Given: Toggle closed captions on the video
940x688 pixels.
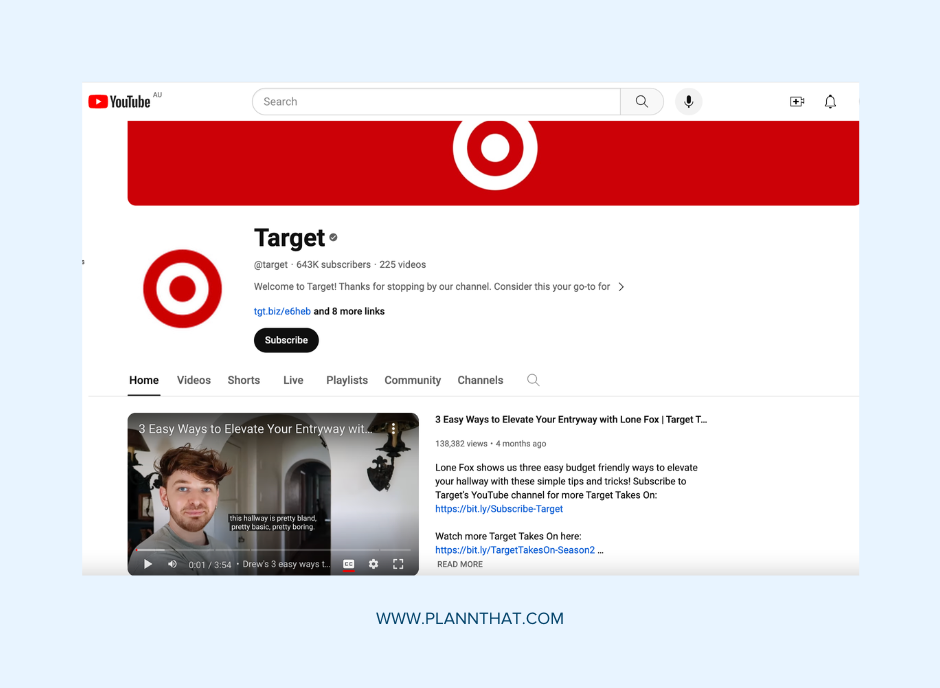Looking at the screenshot, I should tap(348, 564).
